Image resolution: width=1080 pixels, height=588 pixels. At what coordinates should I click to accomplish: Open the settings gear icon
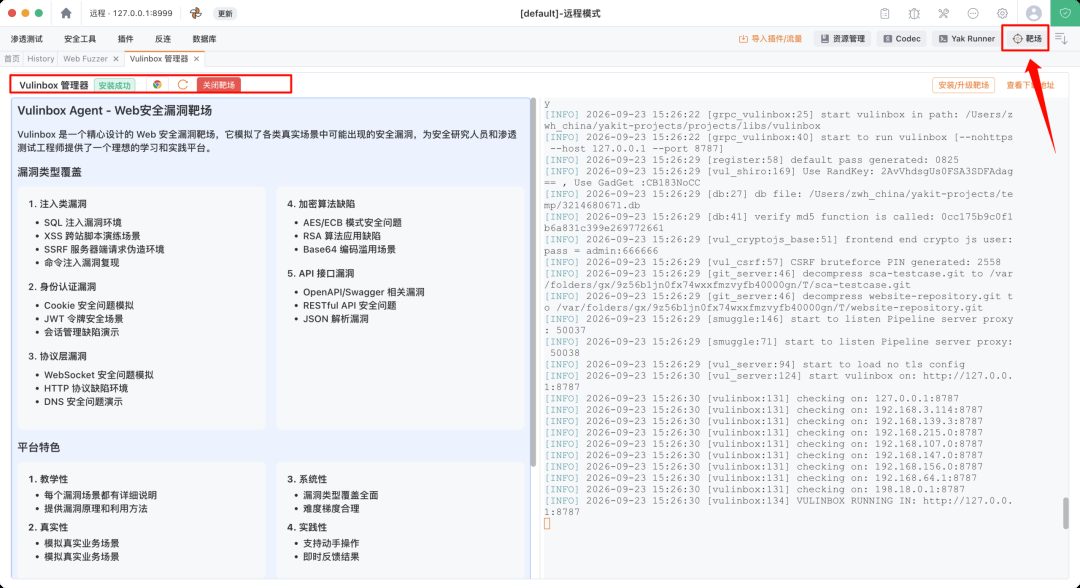click(1002, 13)
